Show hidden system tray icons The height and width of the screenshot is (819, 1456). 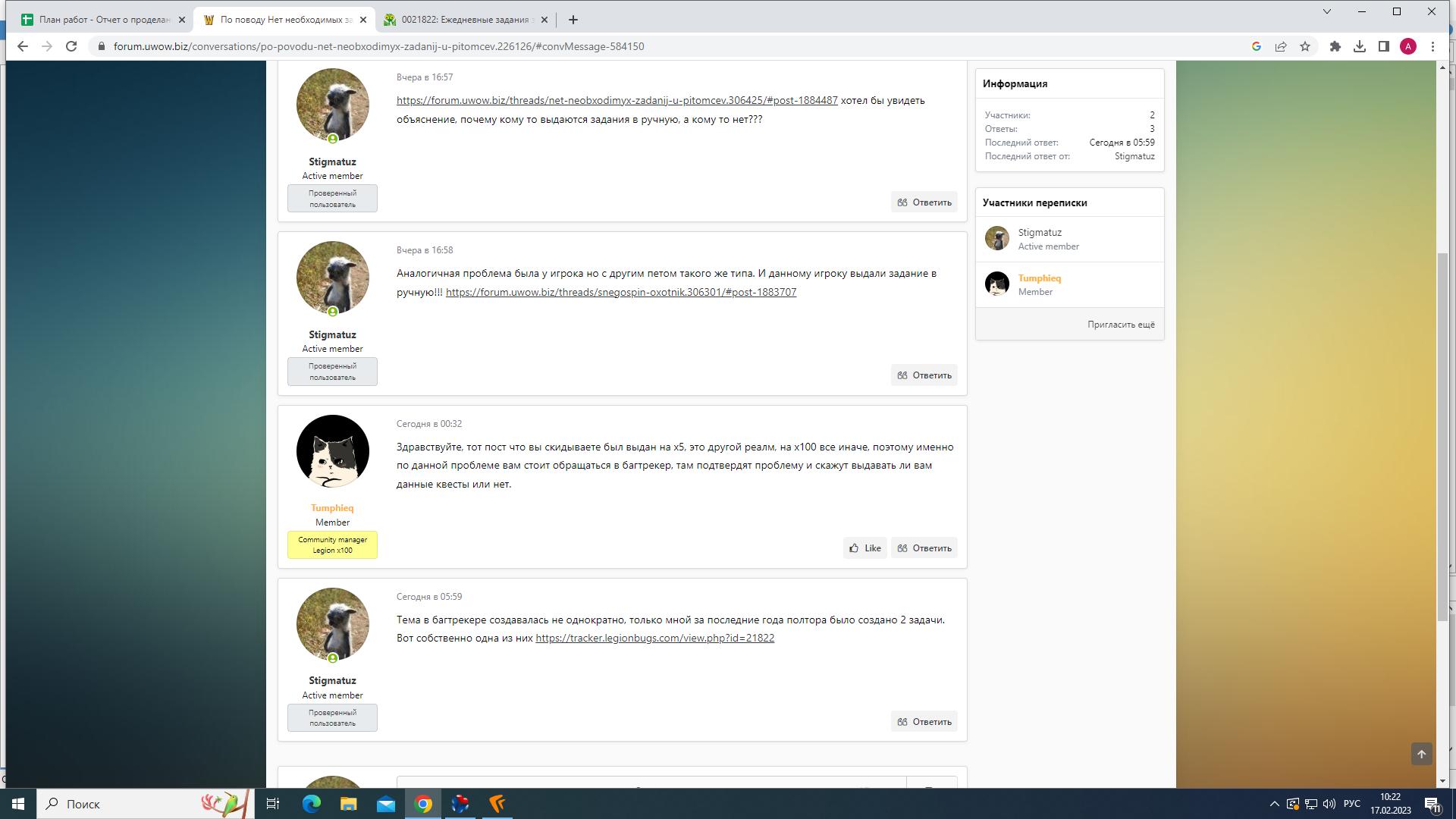click(x=1274, y=804)
